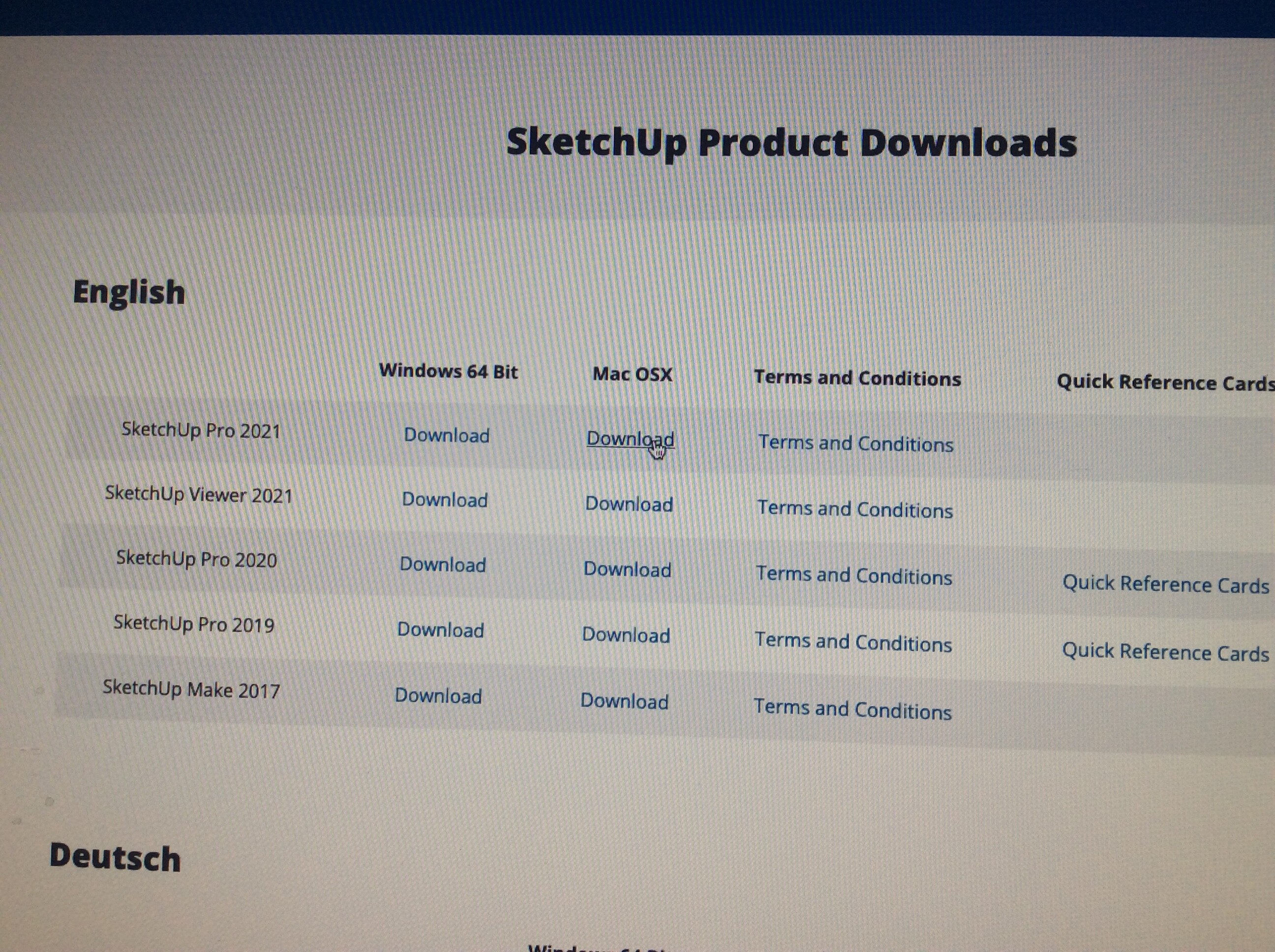Download SketchUp Pro 2021 for Mac OSX
The image size is (1275, 952).
[x=630, y=439]
